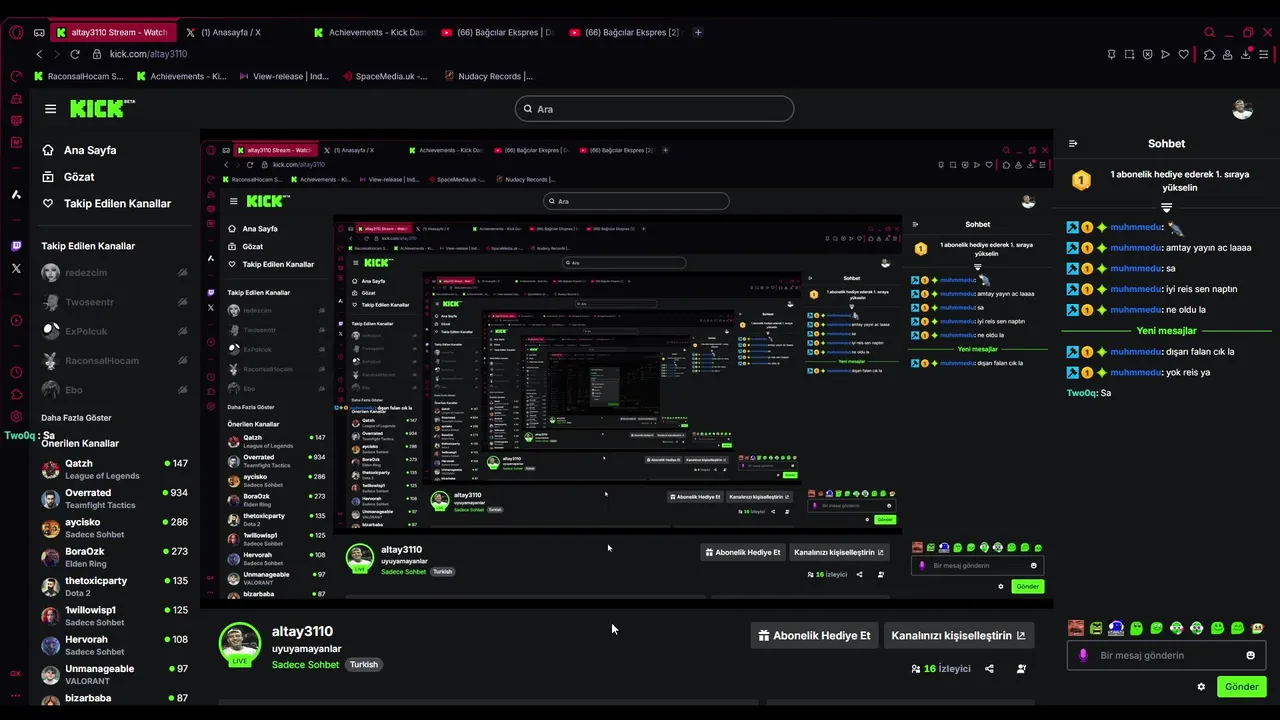This screenshot has width=1280, height=720.
Task: Share the altay3110 stream
Action: tap(989, 668)
